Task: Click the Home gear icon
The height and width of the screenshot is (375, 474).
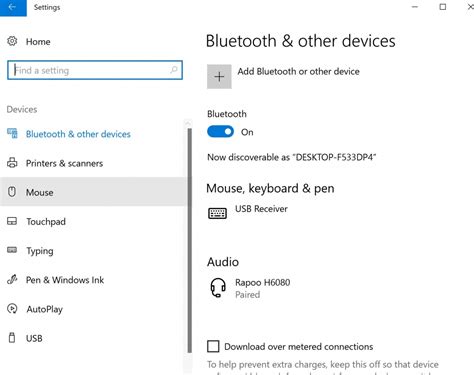Action: pos(12,41)
